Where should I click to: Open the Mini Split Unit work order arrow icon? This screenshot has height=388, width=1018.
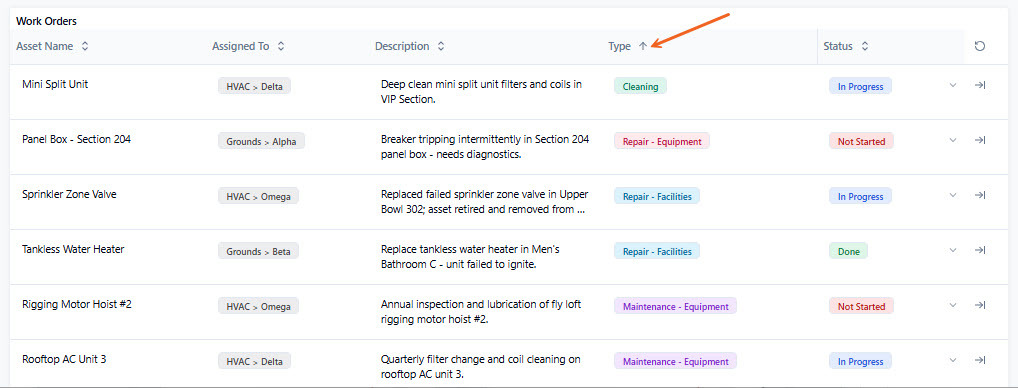[980, 85]
